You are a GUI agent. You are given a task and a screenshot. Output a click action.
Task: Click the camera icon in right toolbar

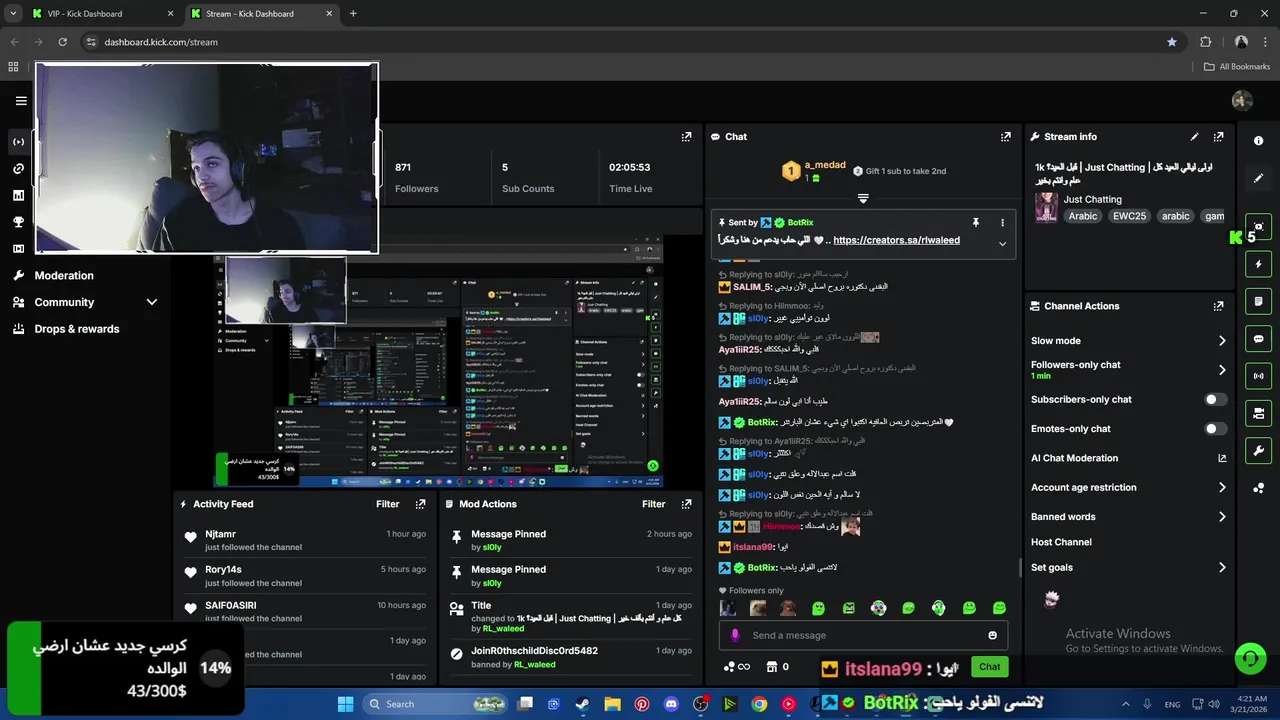coord(1258,227)
